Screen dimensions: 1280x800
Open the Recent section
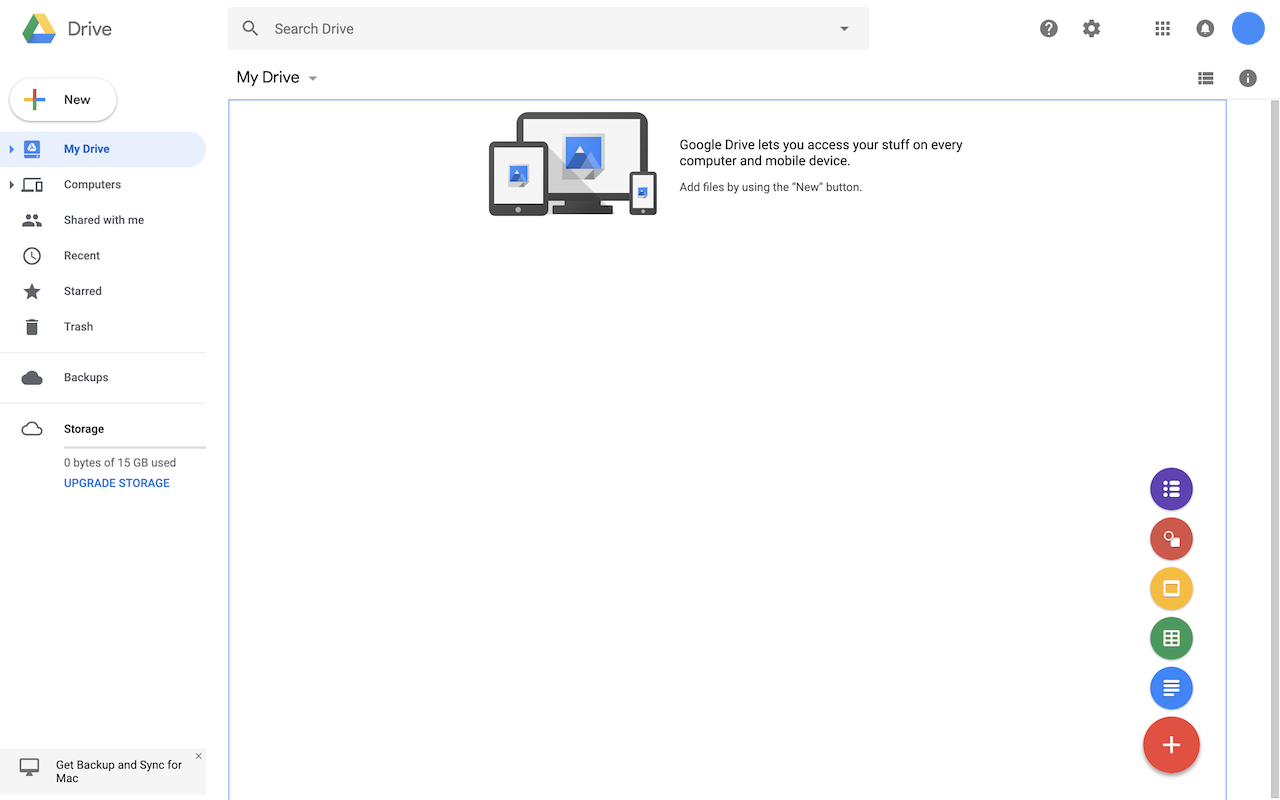(x=103, y=256)
